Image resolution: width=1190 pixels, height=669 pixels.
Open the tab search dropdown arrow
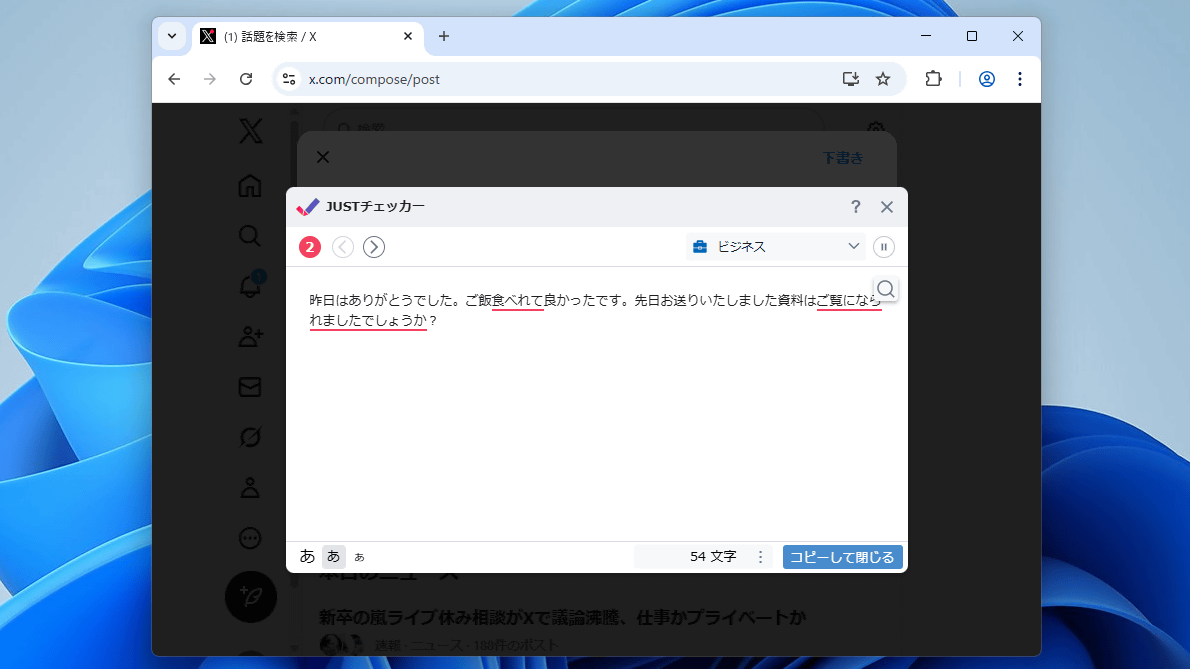point(172,36)
